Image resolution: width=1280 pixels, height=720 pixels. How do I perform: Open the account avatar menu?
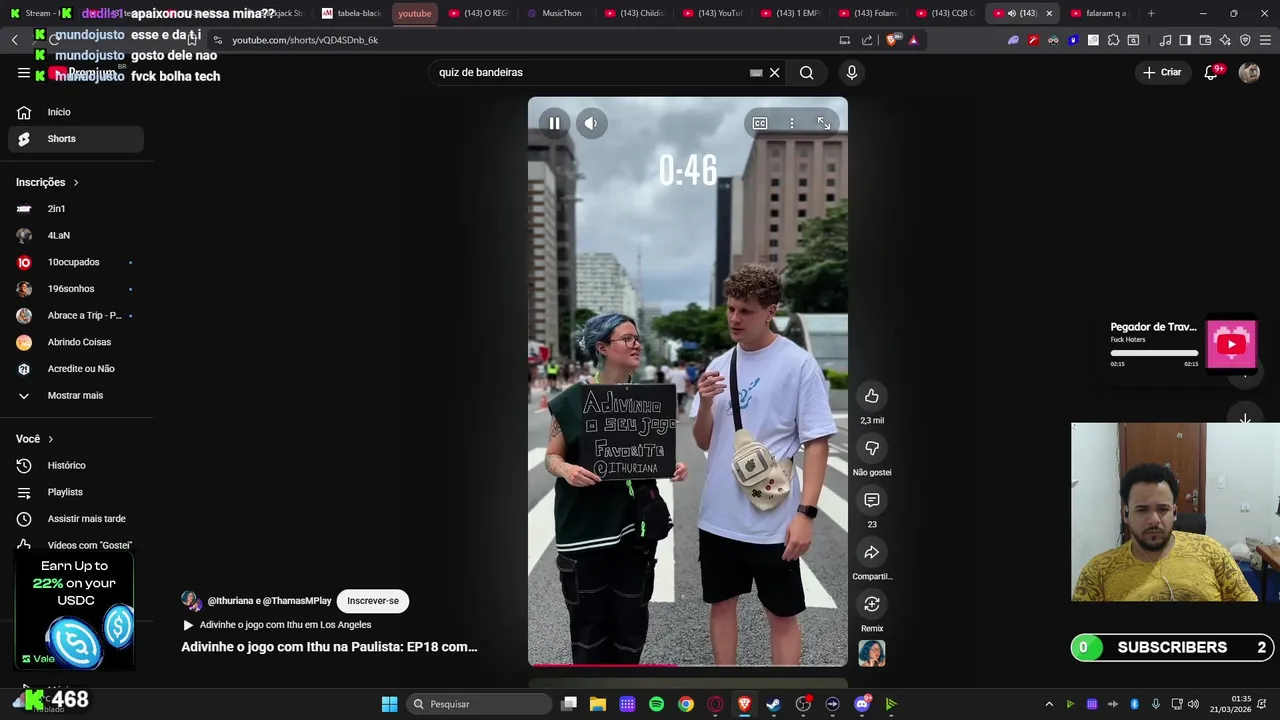(x=1249, y=72)
